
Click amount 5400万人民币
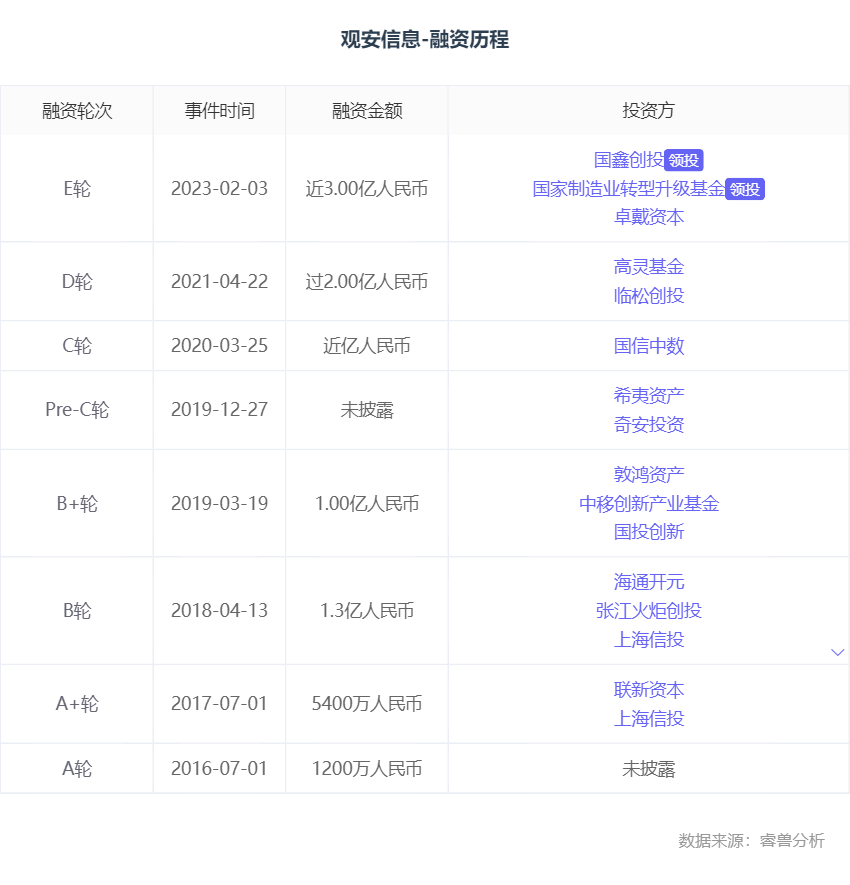click(x=367, y=703)
